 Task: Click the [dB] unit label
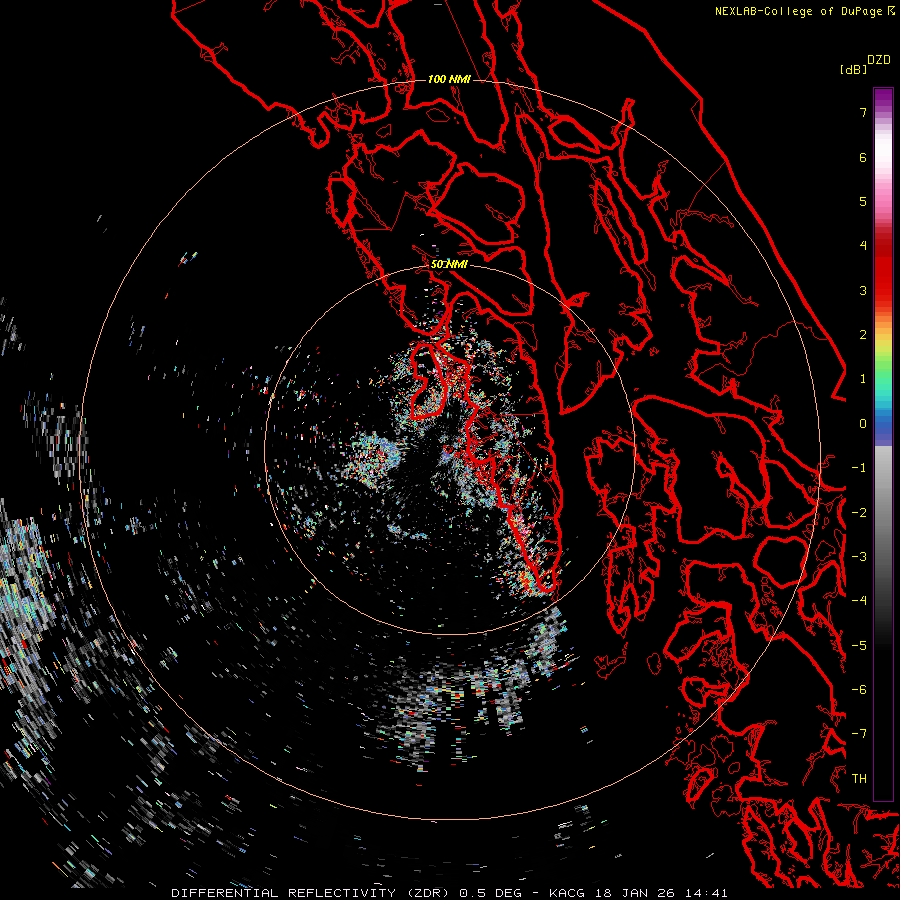(853, 69)
